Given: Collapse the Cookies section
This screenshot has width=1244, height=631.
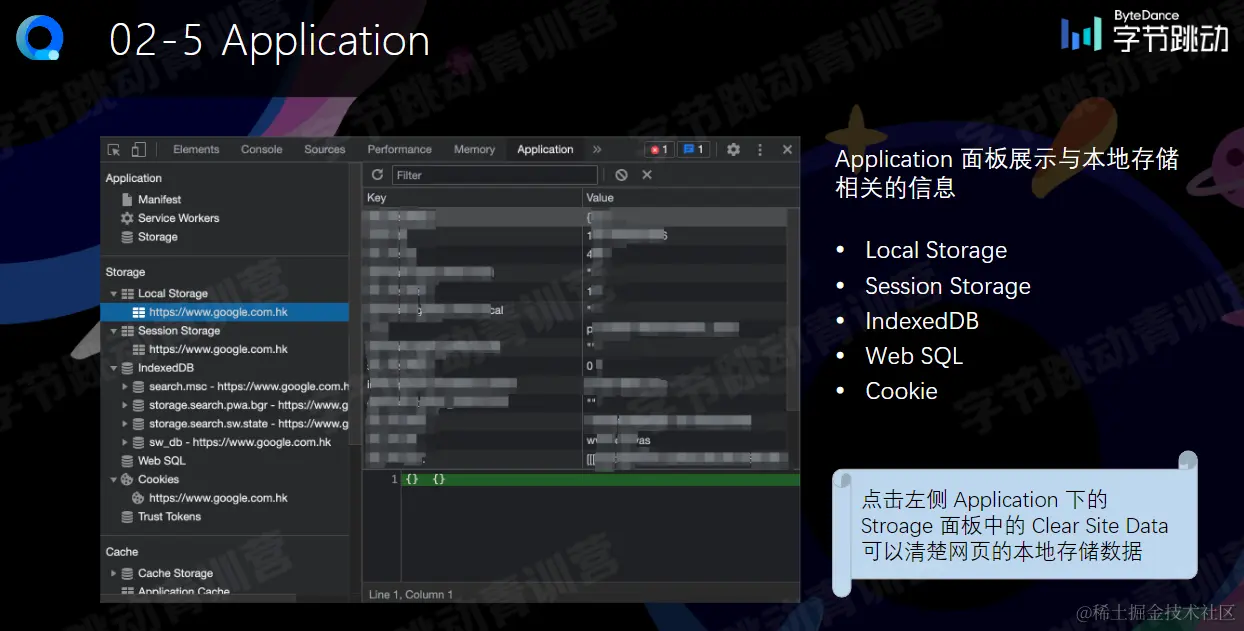Looking at the screenshot, I should [114, 479].
